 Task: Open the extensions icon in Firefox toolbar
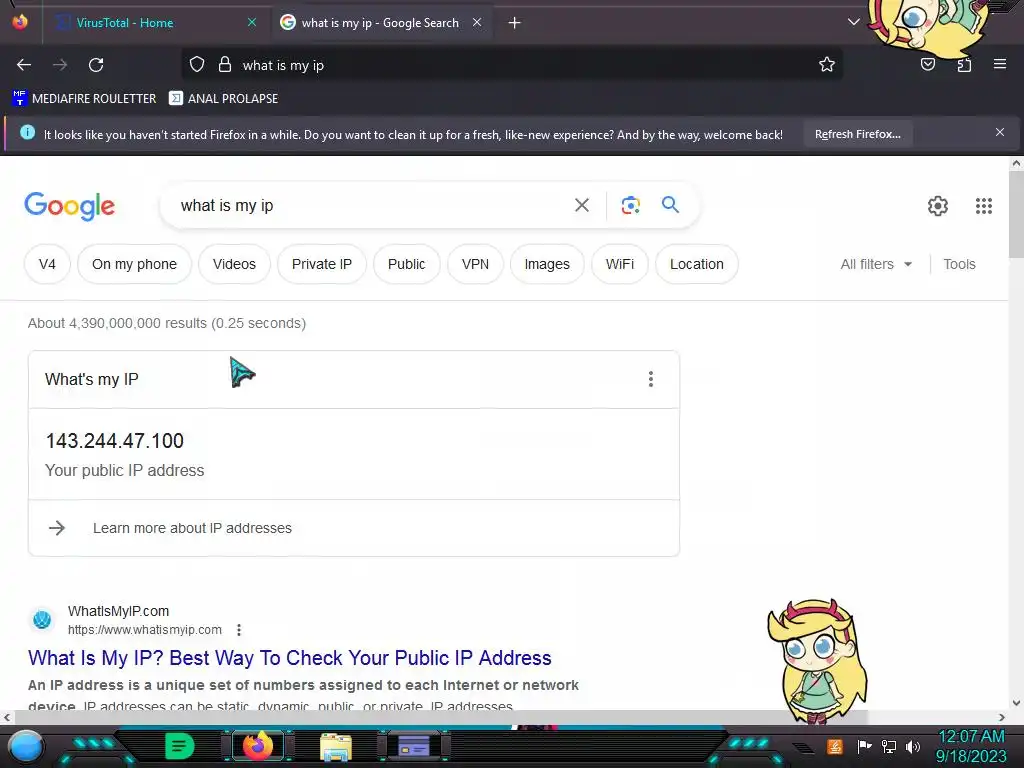(x=964, y=65)
